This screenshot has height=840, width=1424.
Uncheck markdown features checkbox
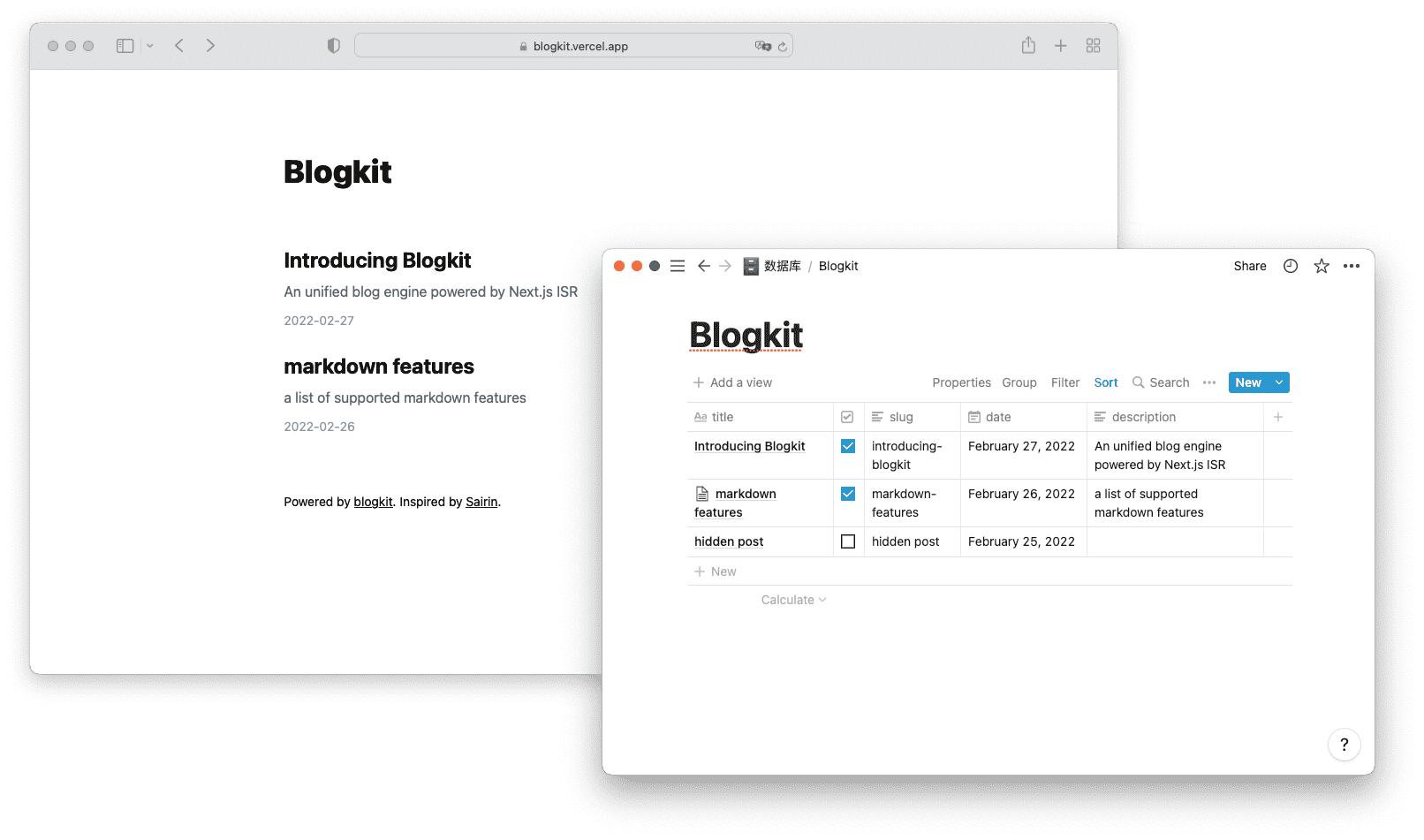(848, 494)
